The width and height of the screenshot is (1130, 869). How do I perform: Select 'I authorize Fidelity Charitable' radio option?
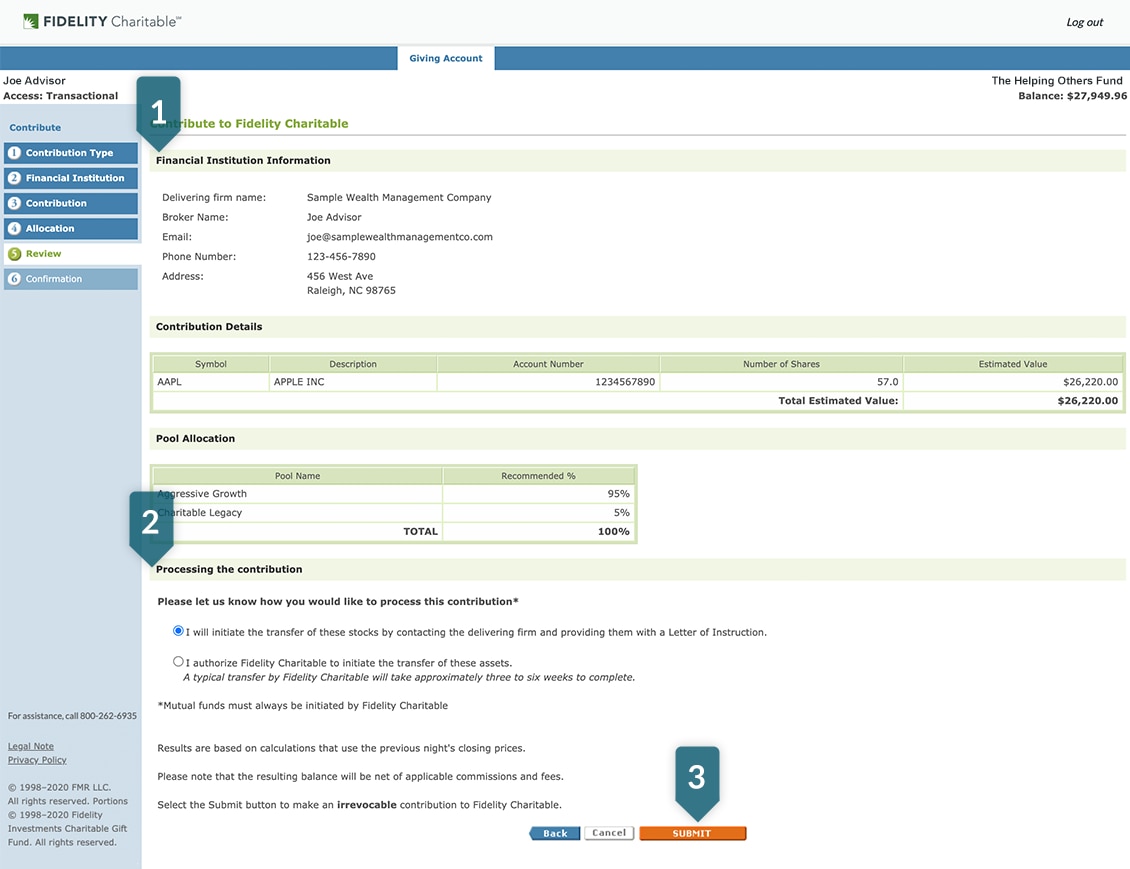178,661
